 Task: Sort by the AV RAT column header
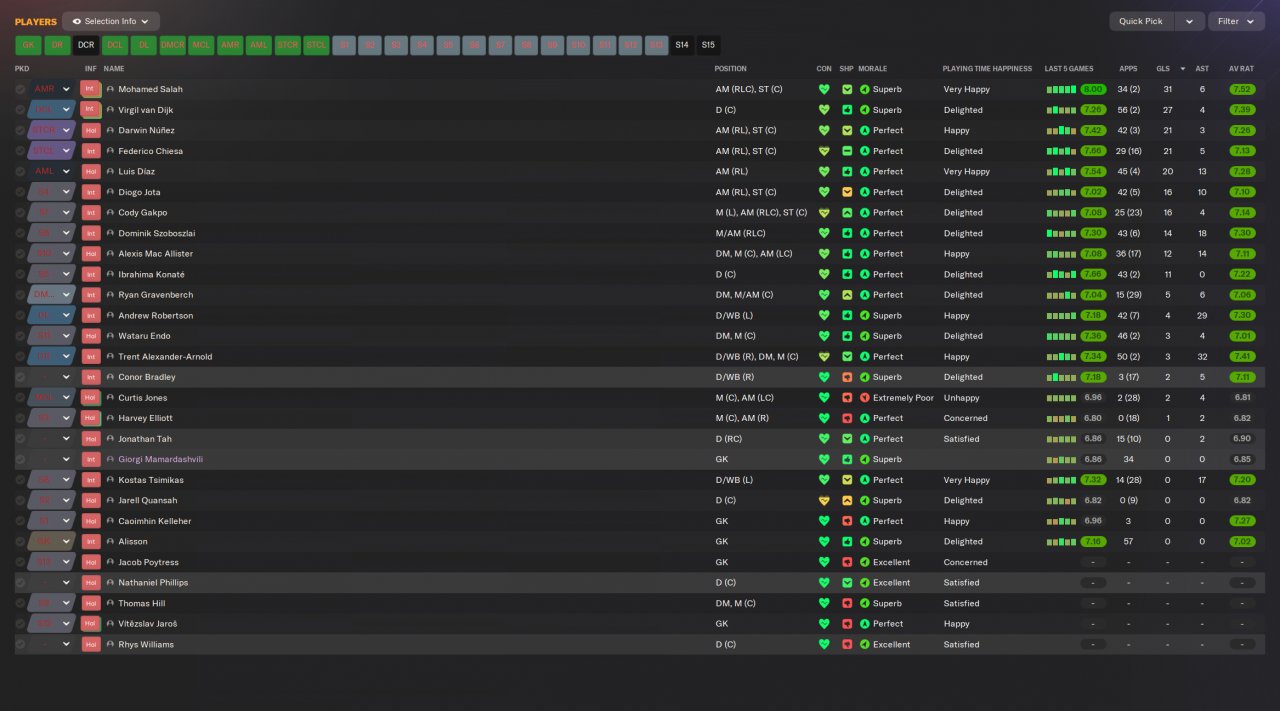tap(1241, 69)
